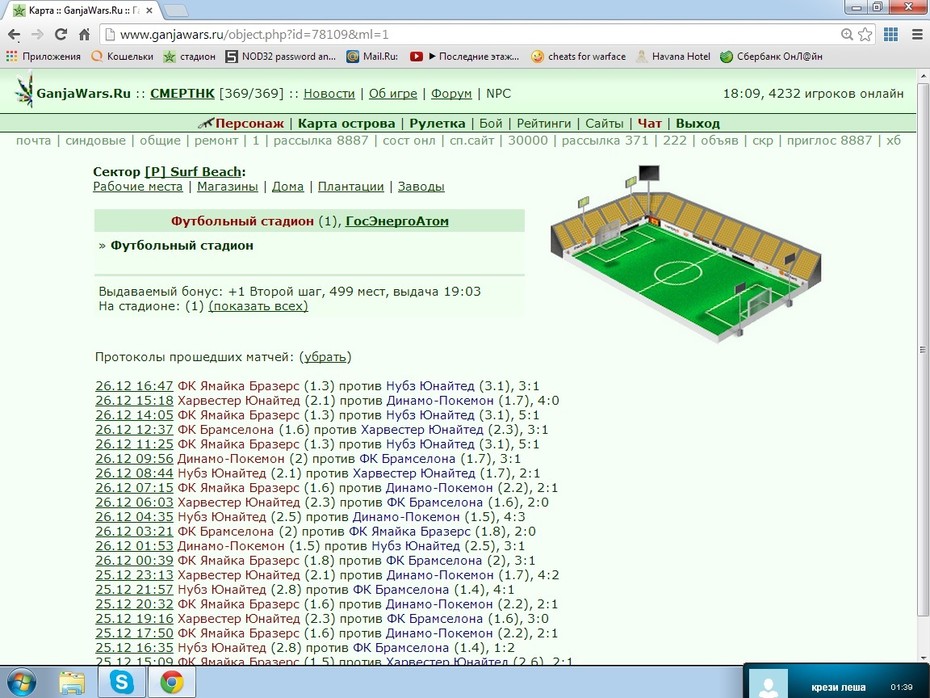This screenshot has height=698, width=930.
Task: Open the Сбербанк ОнЛ@йн bookmark
Action: (x=771, y=56)
